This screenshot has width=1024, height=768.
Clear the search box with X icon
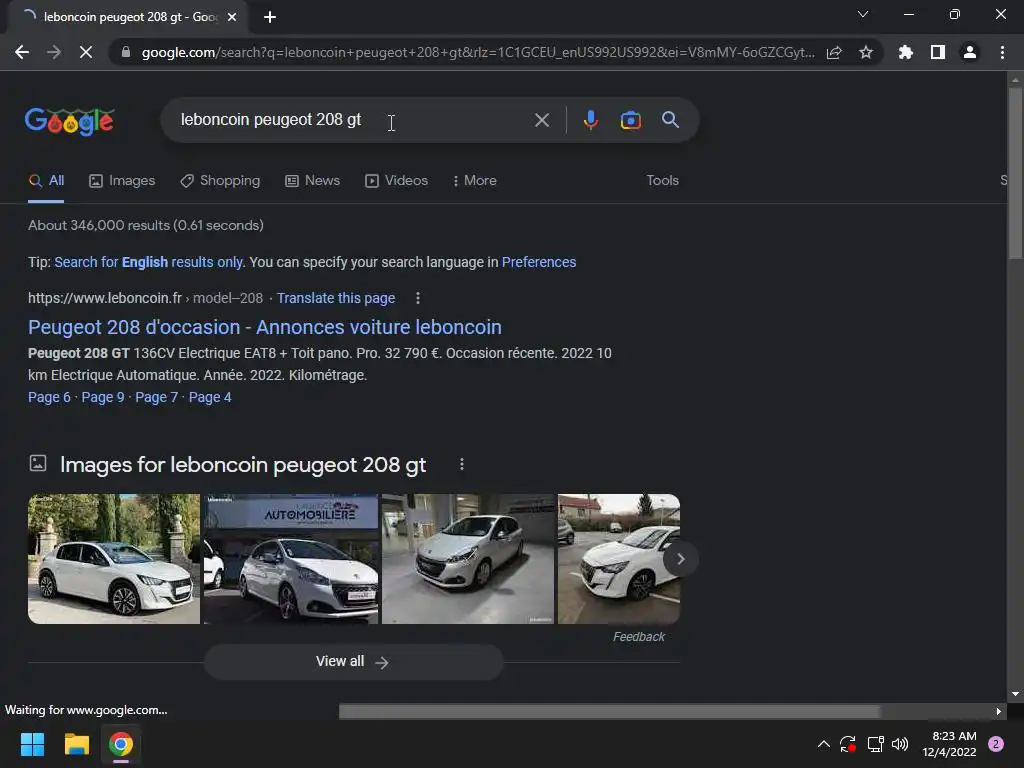pyautogui.click(x=541, y=120)
